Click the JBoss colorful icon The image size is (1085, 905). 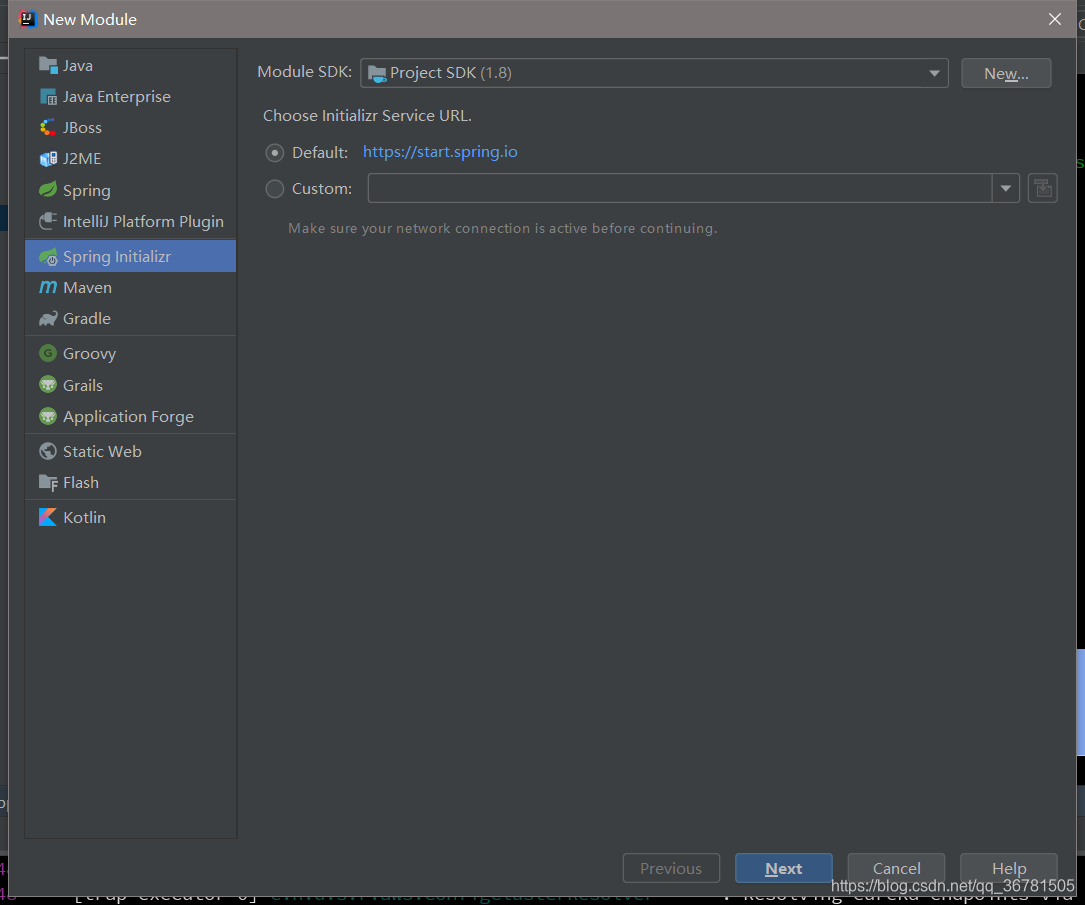pyautogui.click(x=48, y=127)
